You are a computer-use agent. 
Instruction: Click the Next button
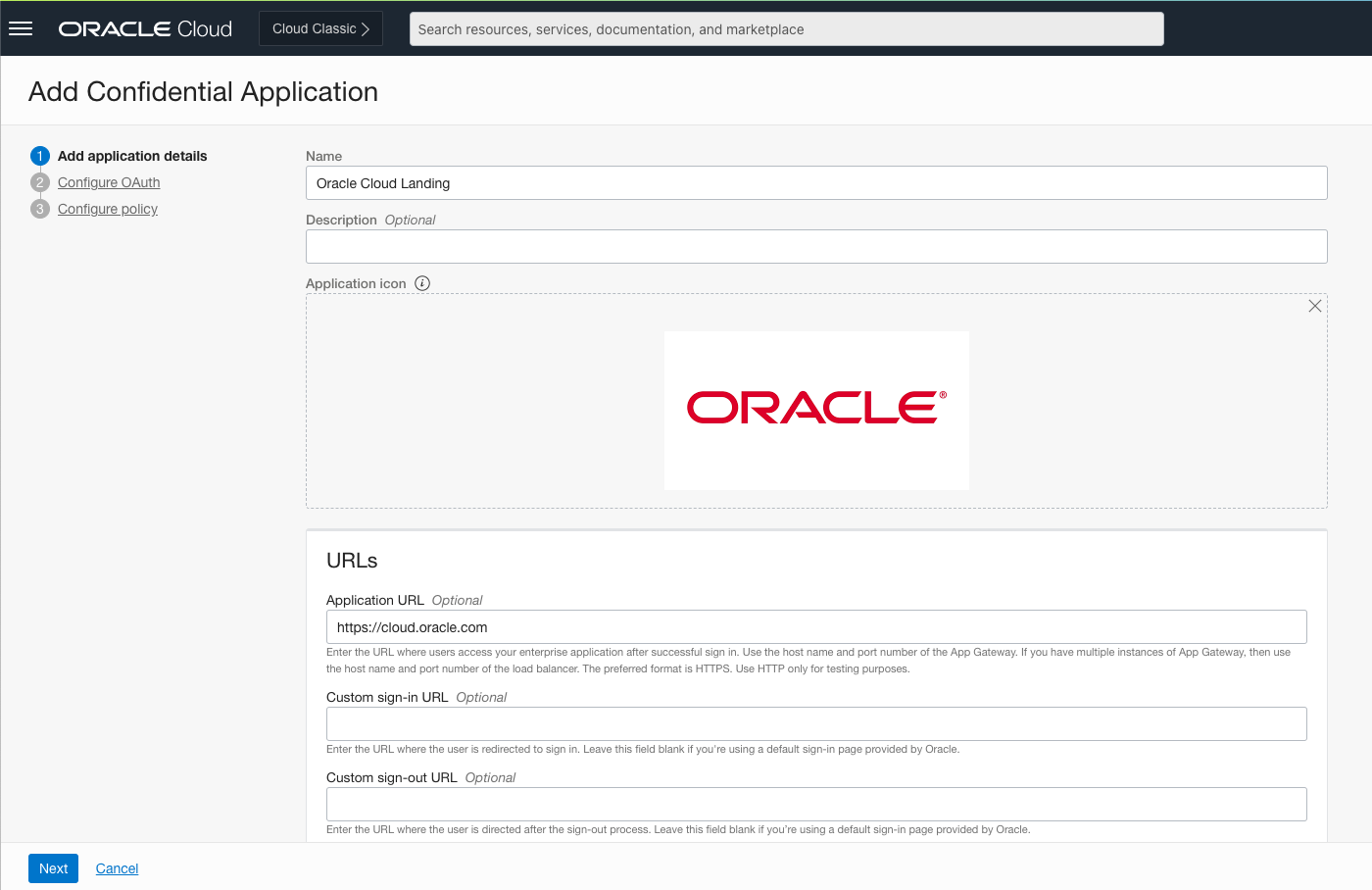point(53,867)
